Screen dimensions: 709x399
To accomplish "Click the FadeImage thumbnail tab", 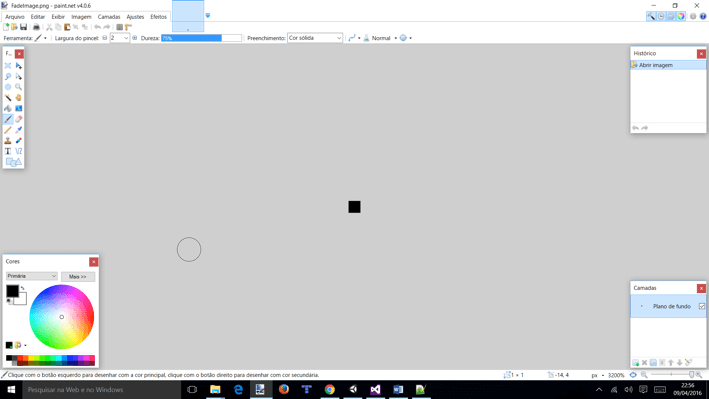I will coord(188,16).
